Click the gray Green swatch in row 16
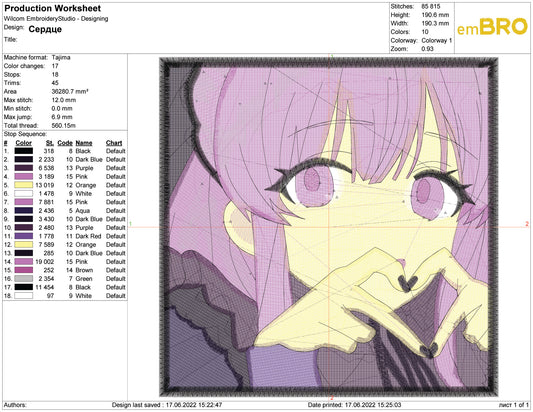The width and height of the screenshot is (533, 412). click(x=23, y=278)
